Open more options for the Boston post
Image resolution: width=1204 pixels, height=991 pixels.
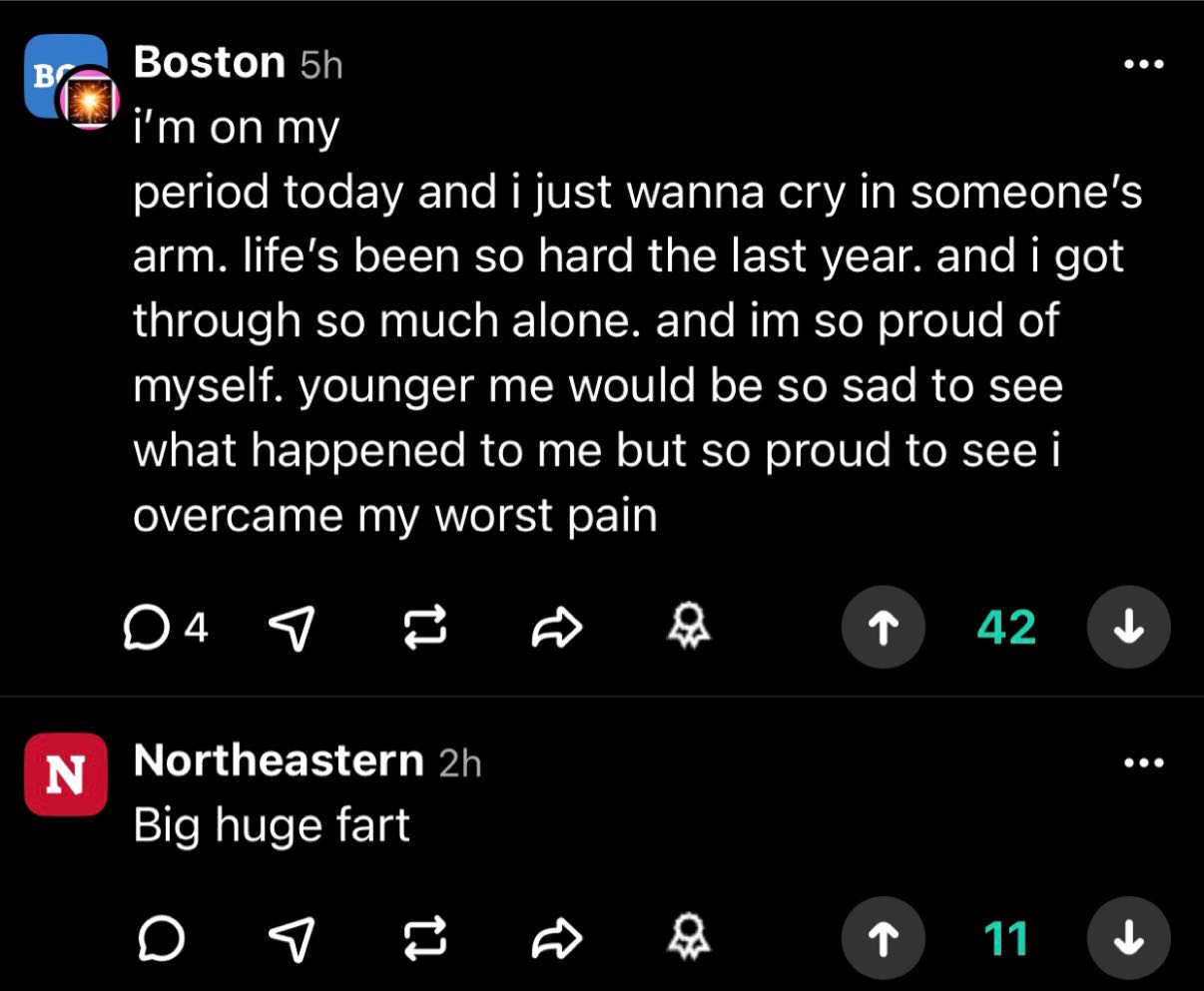point(1143,65)
